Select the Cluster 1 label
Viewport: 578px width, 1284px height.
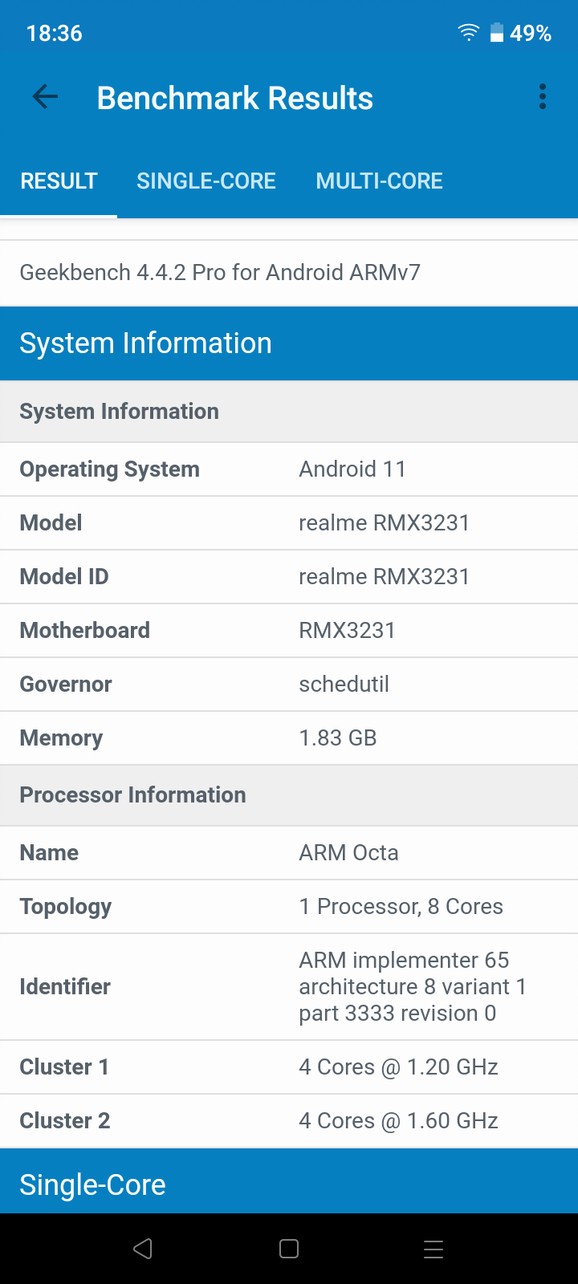click(64, 1067)
